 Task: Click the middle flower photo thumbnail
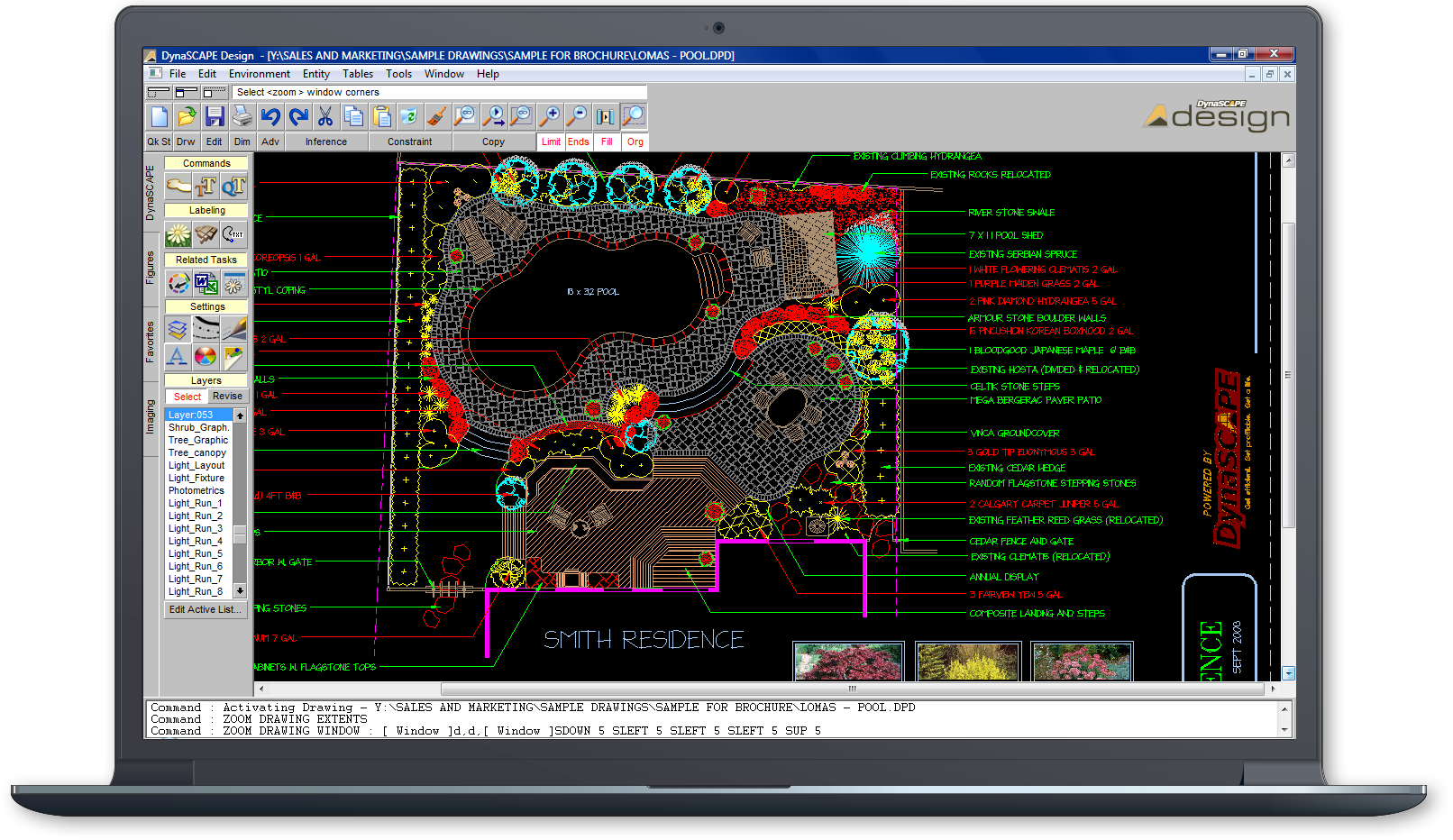968,662
